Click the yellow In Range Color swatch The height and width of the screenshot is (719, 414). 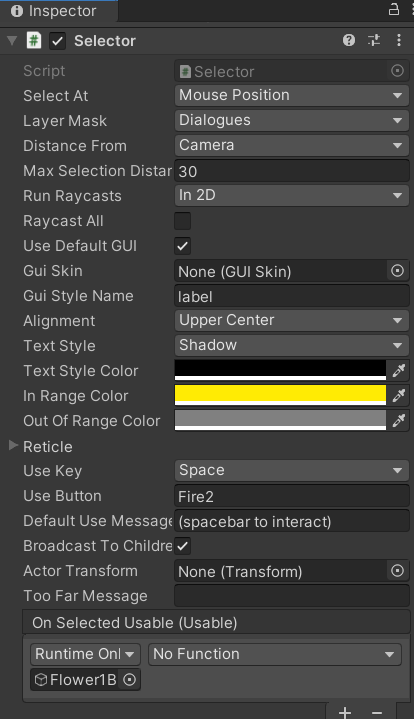pos(280,395)
